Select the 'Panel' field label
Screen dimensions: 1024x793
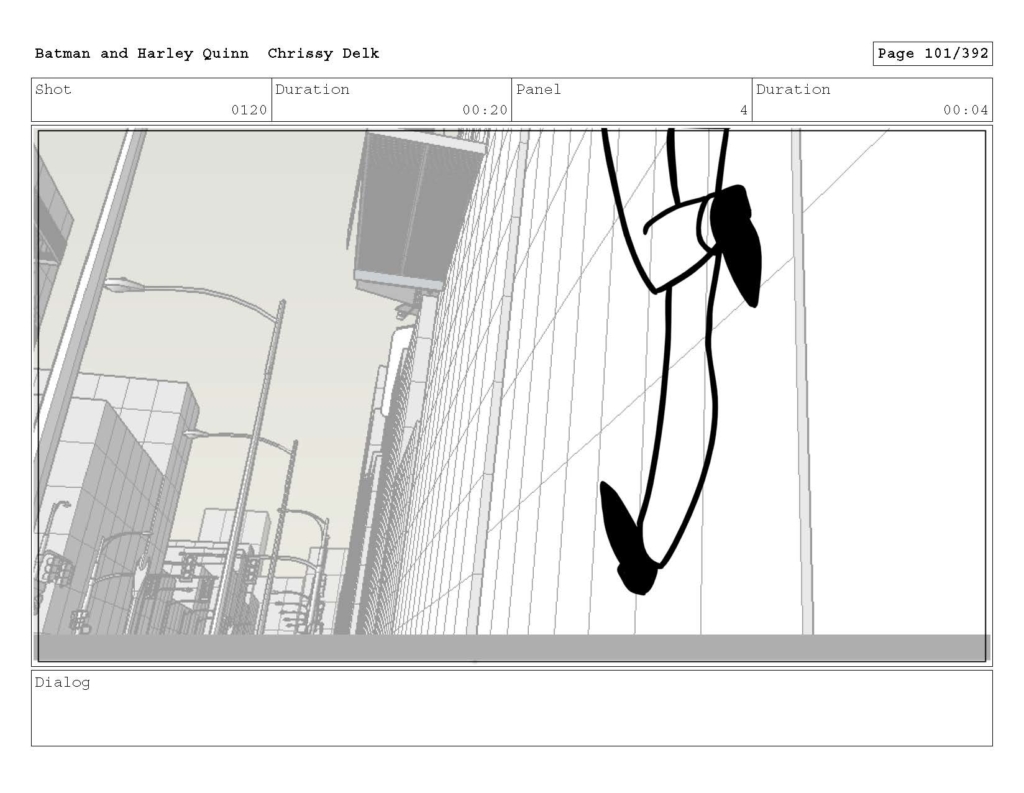click(539, 89)
